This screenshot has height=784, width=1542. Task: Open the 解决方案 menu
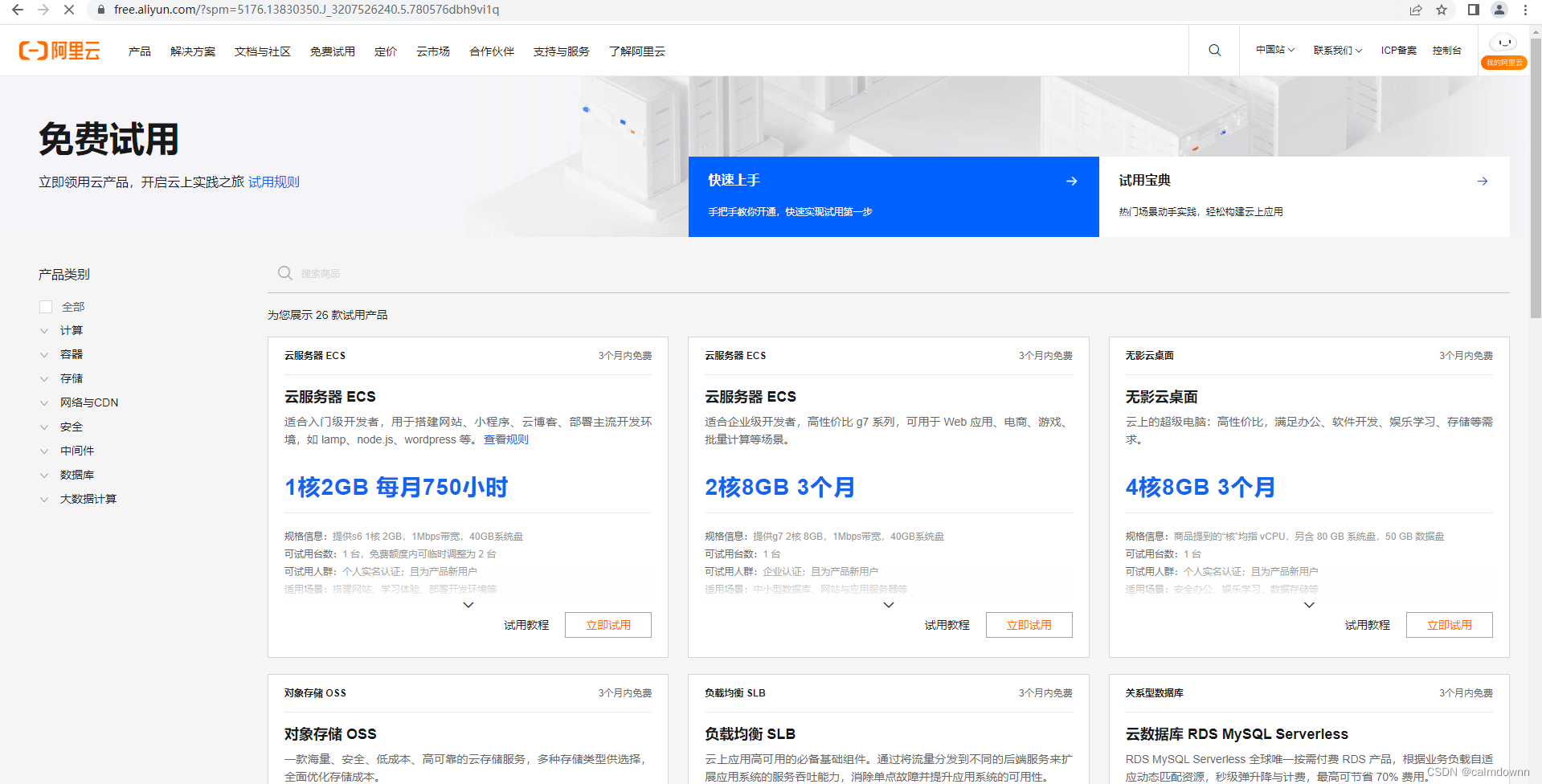(x=193, y=51)
